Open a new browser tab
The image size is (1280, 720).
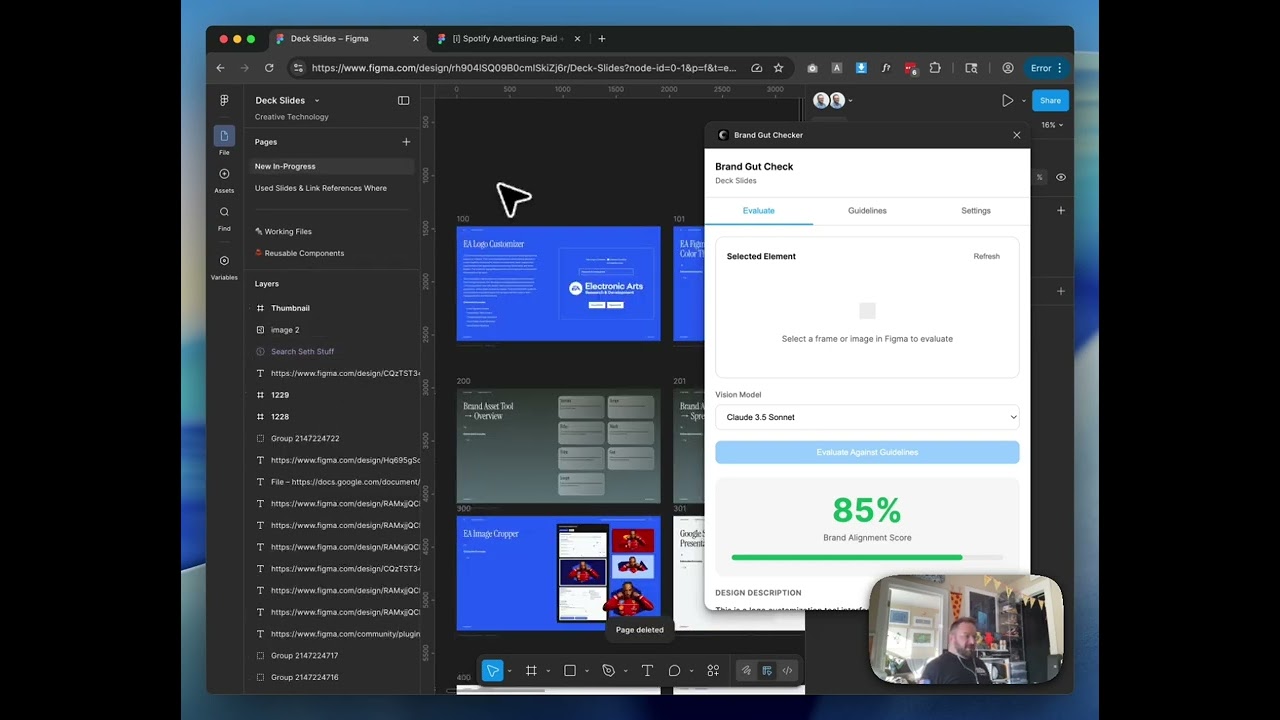pyautogui.click(x=601, y=39)
